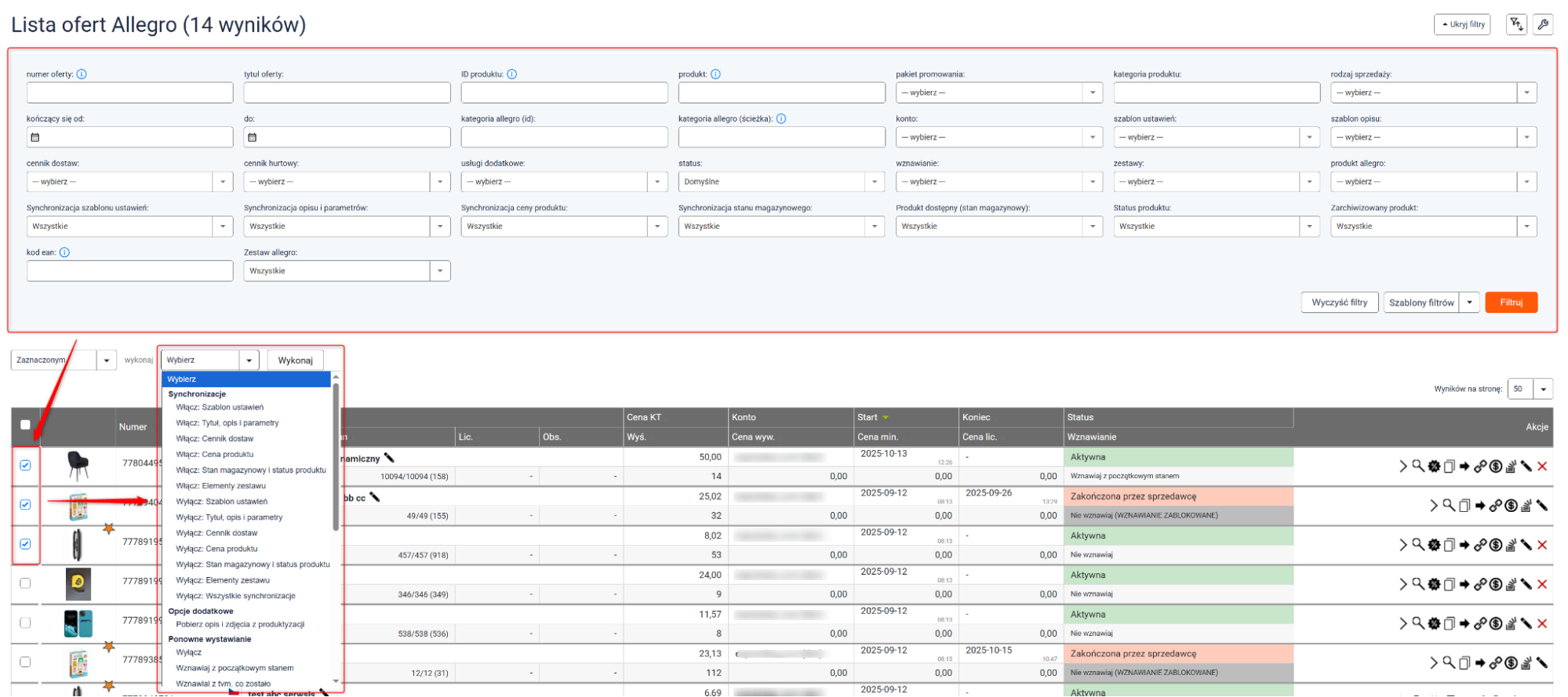The width and height of the screenshot is (1568, 697).
Task: Click the wrench settings icon at top right
Action: pyautogui.click(x=1542, y=24)
